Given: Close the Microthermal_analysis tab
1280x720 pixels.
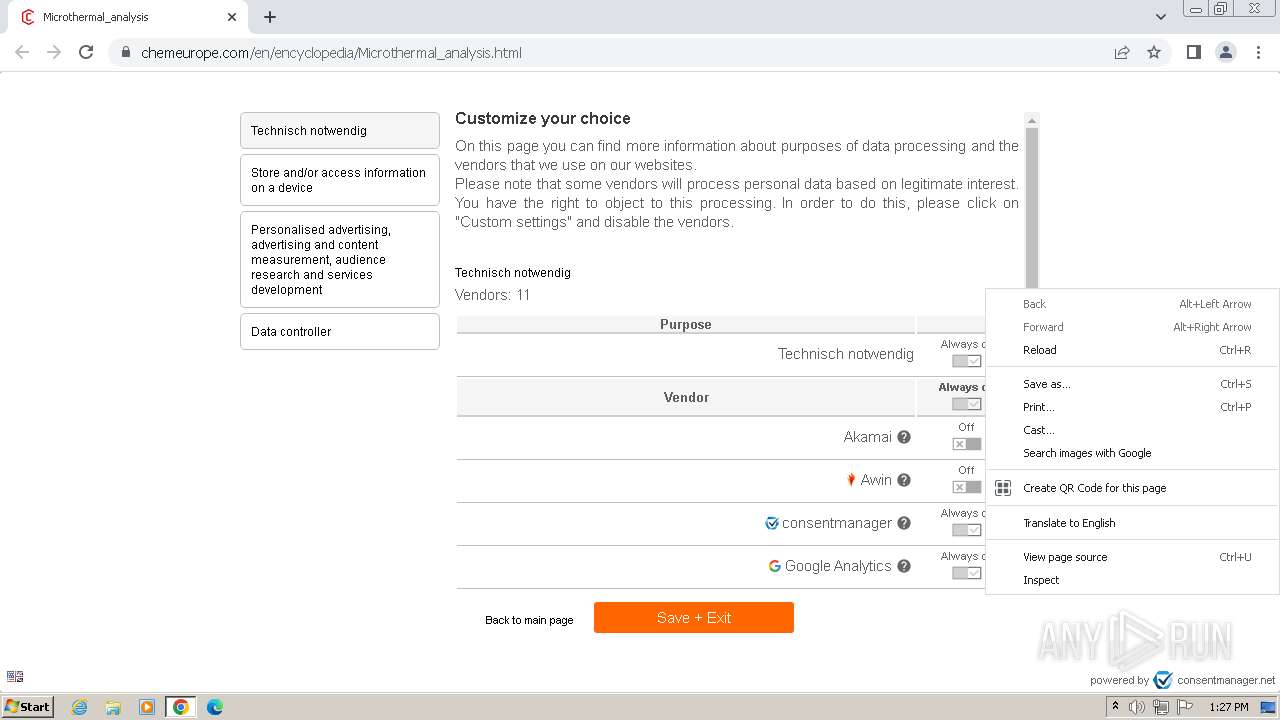Looking at the screenshot, I should (x=232, y=17).
